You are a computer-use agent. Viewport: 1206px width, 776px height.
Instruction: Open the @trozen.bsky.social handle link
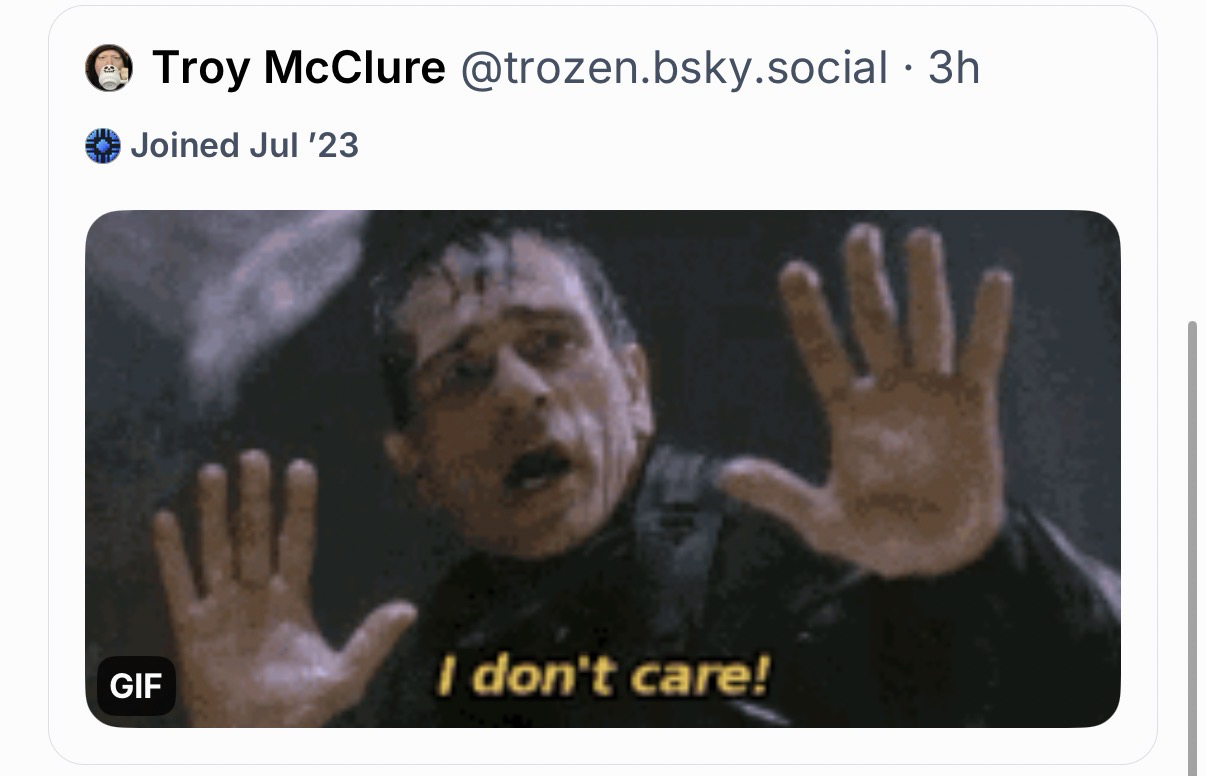pyautogui.click(x=673, y=68)
